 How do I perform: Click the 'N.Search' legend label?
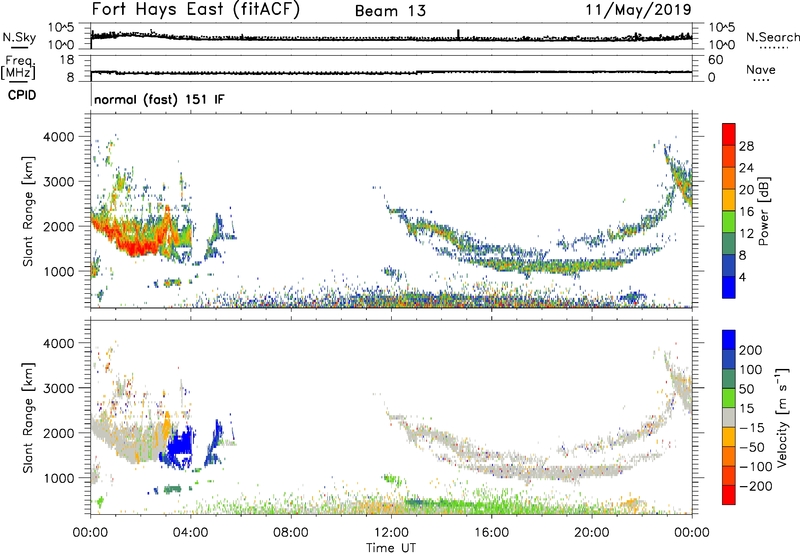(x=772, y=37)
